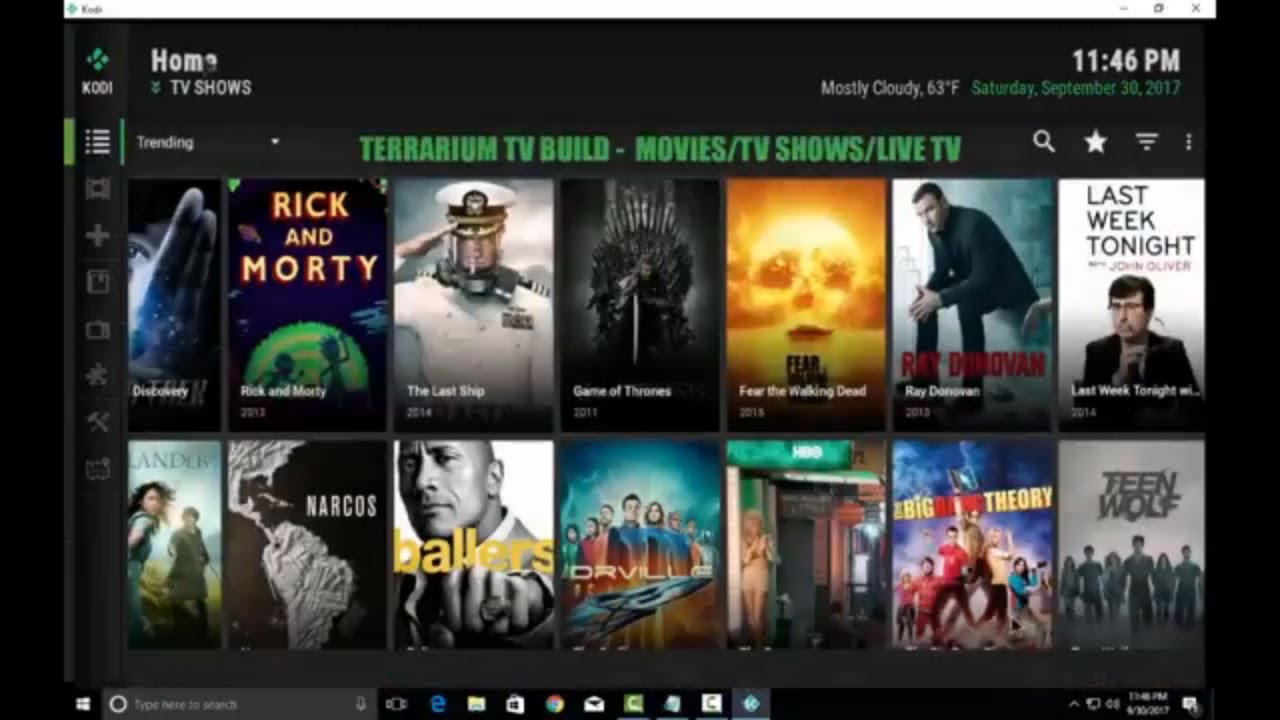Viewport: 1280px width, 720px height.
Task: Open the Last Week Tonight poster
Action: point(1132,305)
